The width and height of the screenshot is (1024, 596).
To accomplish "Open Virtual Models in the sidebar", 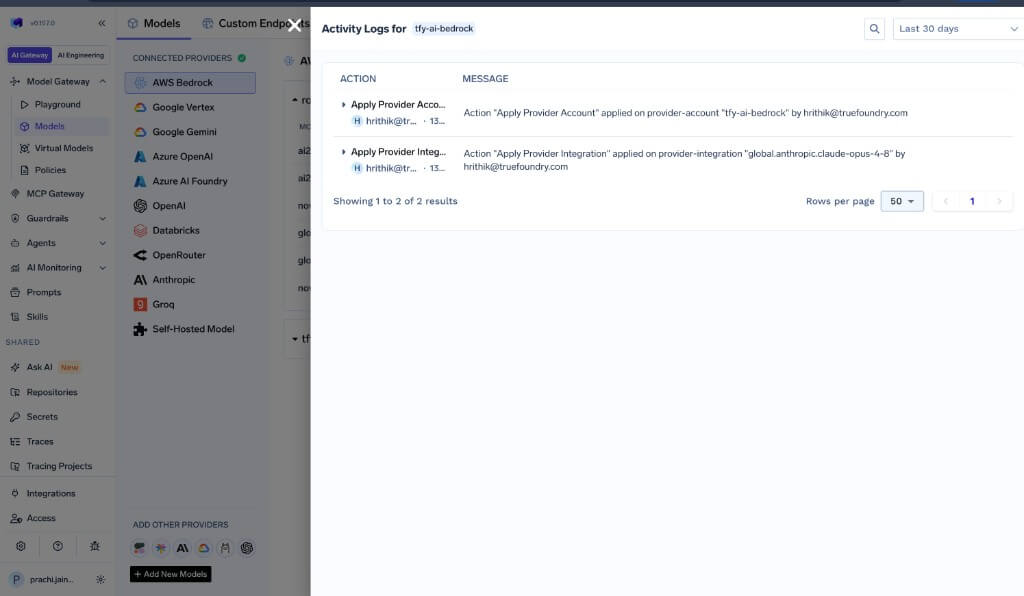I will tap(63, 148).
